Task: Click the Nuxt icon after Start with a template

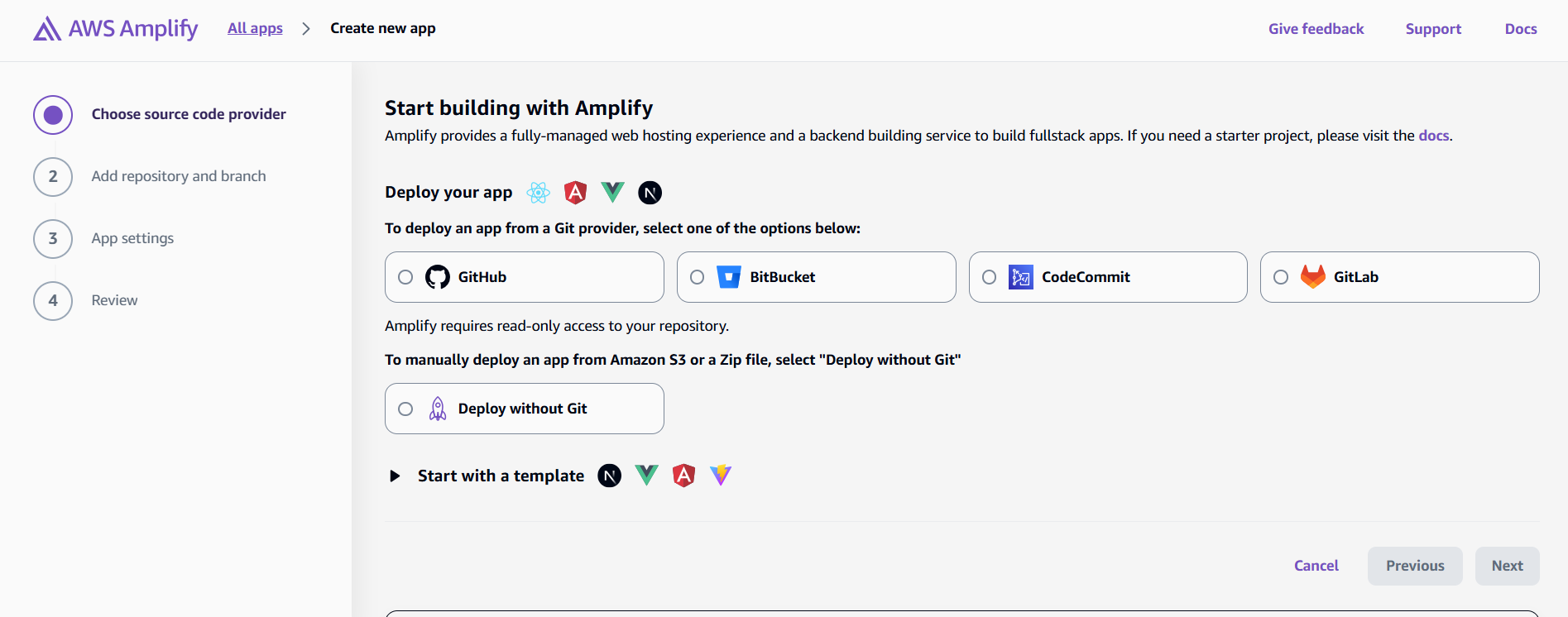Action: [x=609, y=475]
